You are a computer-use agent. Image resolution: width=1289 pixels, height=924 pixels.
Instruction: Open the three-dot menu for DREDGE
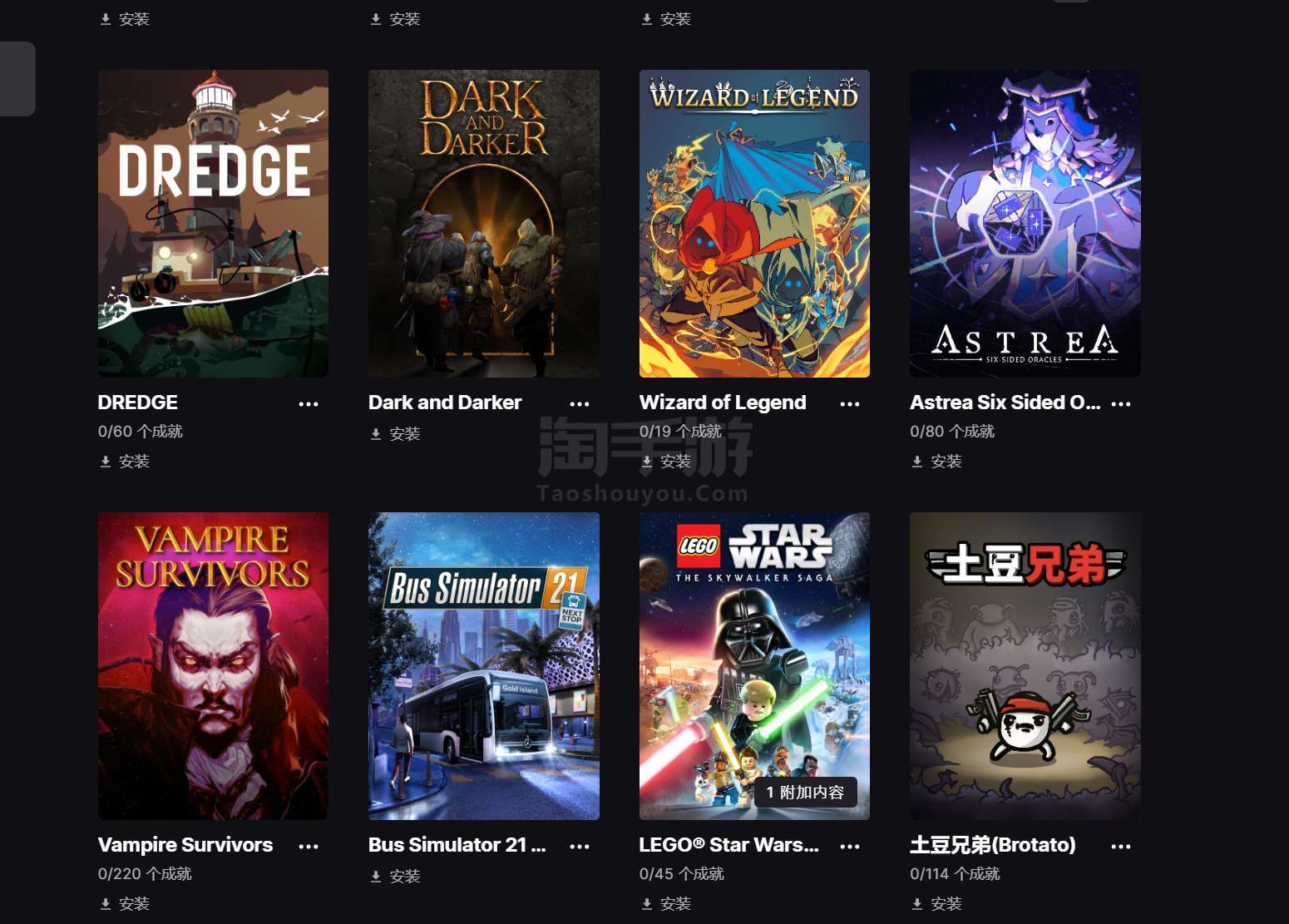click(309, 404)
